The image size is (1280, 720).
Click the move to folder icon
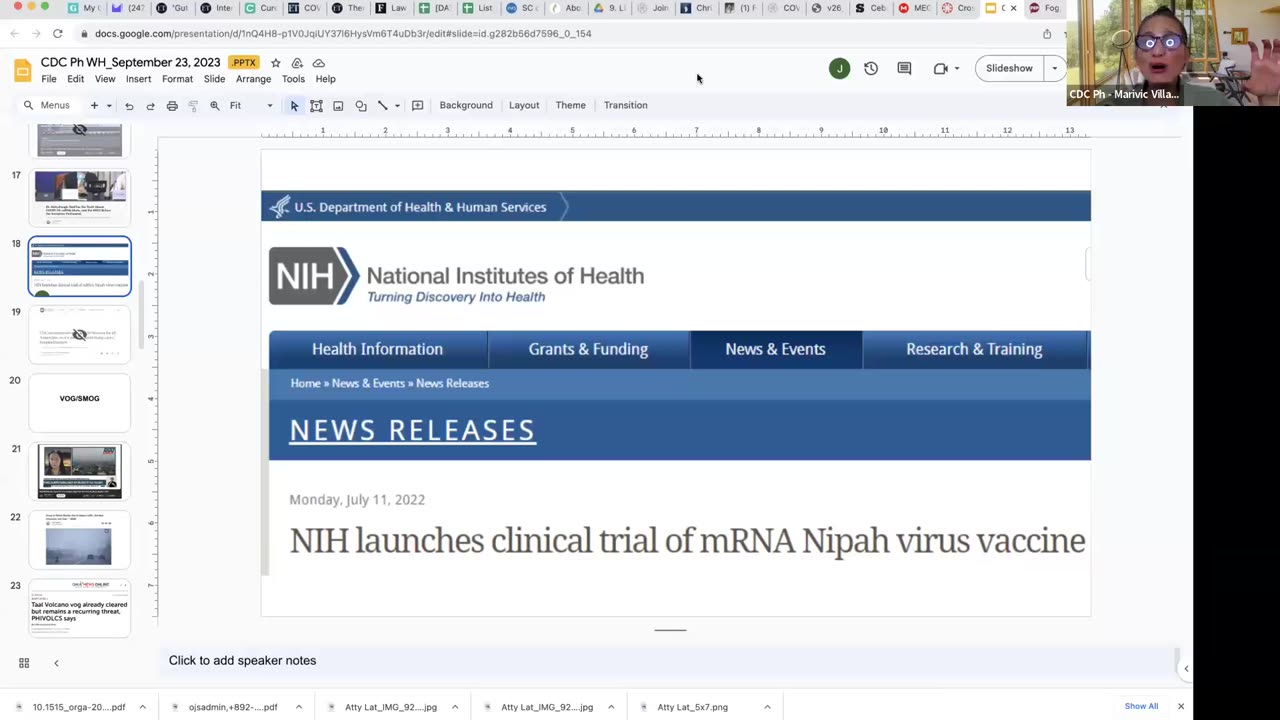(x=297, y=63)
